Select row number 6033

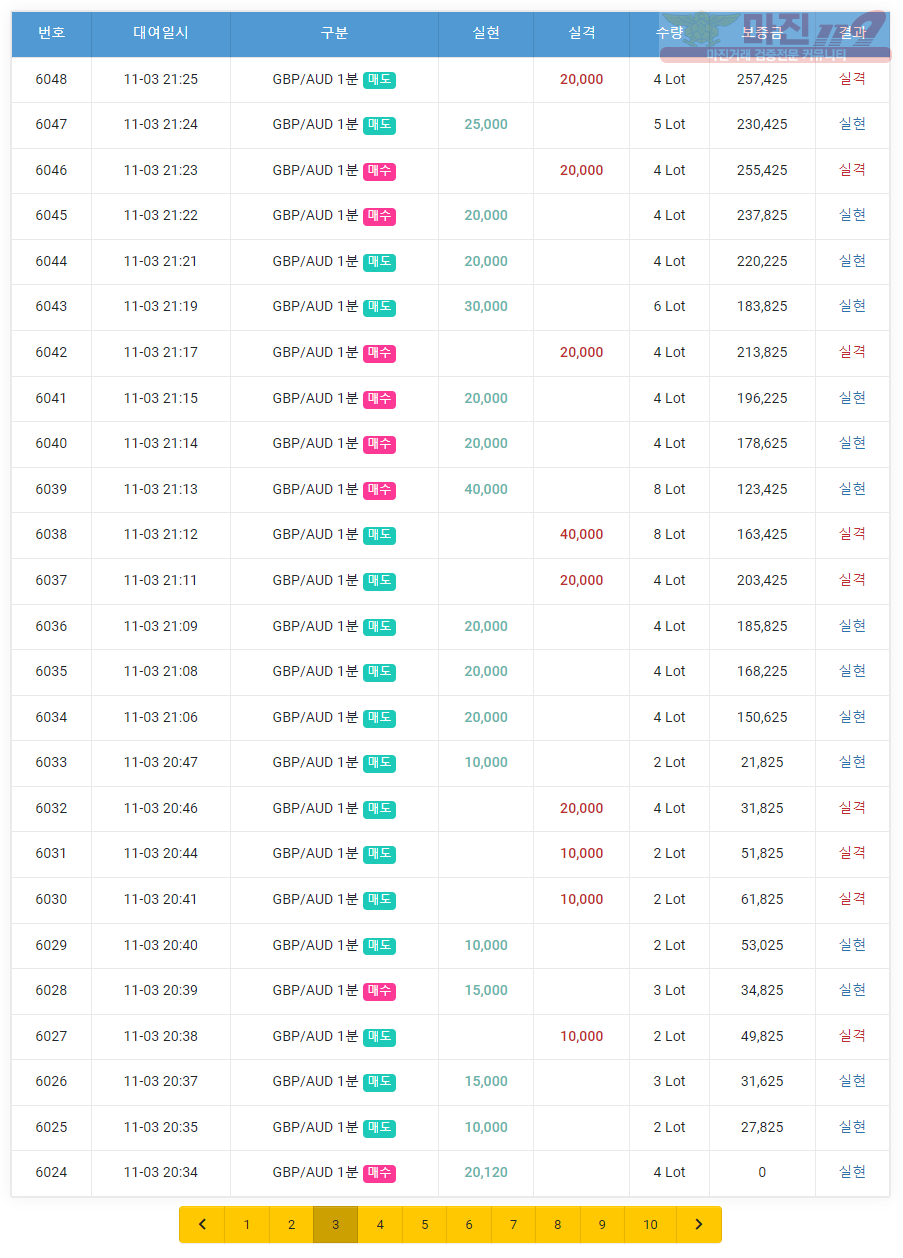51,763
